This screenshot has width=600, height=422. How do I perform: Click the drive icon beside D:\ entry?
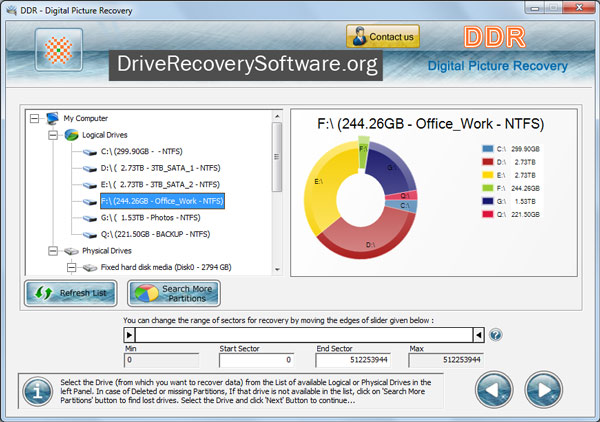90,169
